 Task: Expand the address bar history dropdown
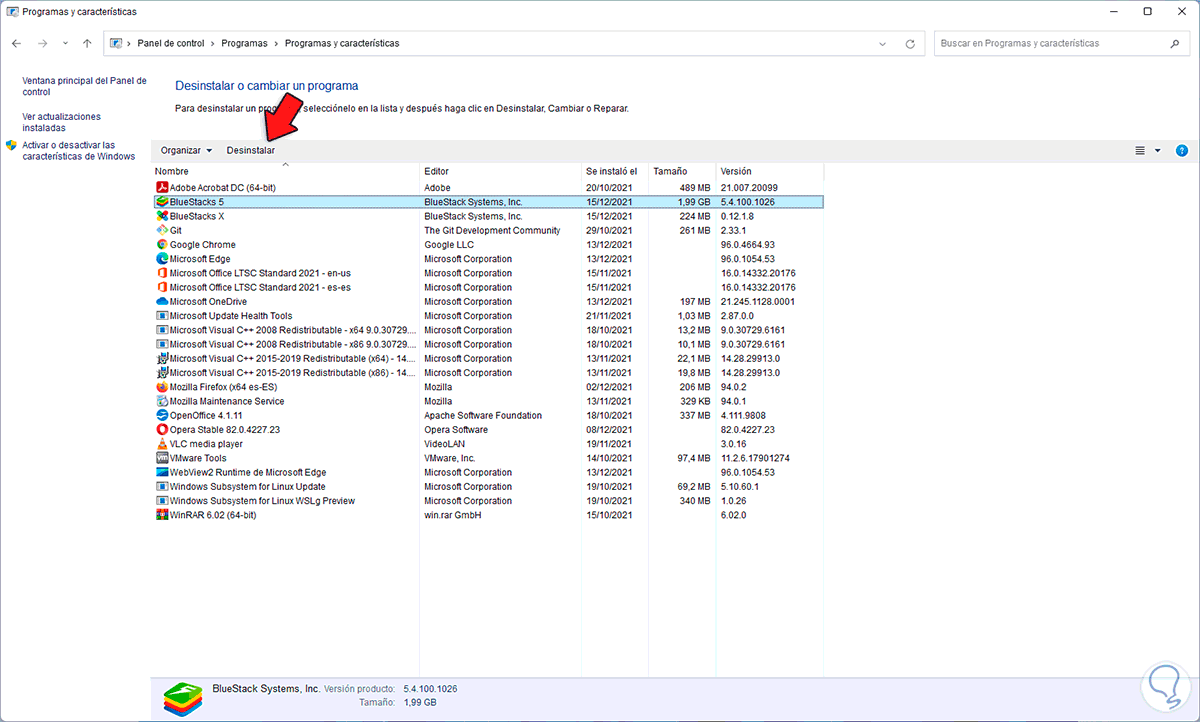coord(882,44)
